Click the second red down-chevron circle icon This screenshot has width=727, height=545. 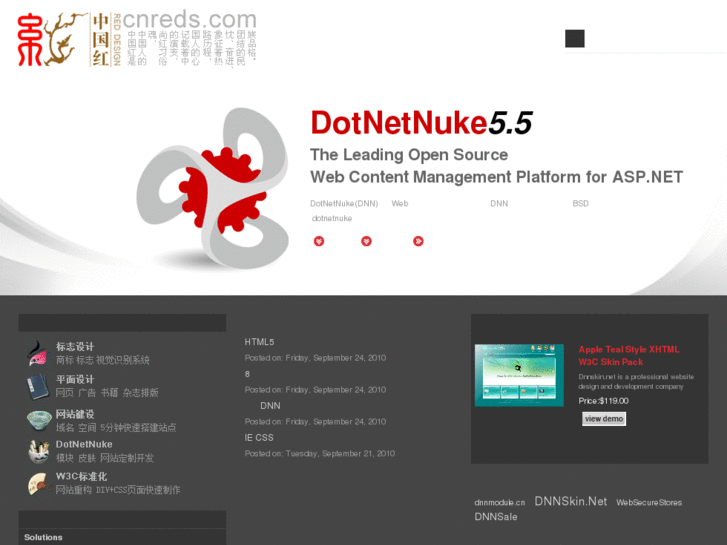pos(366,241)
